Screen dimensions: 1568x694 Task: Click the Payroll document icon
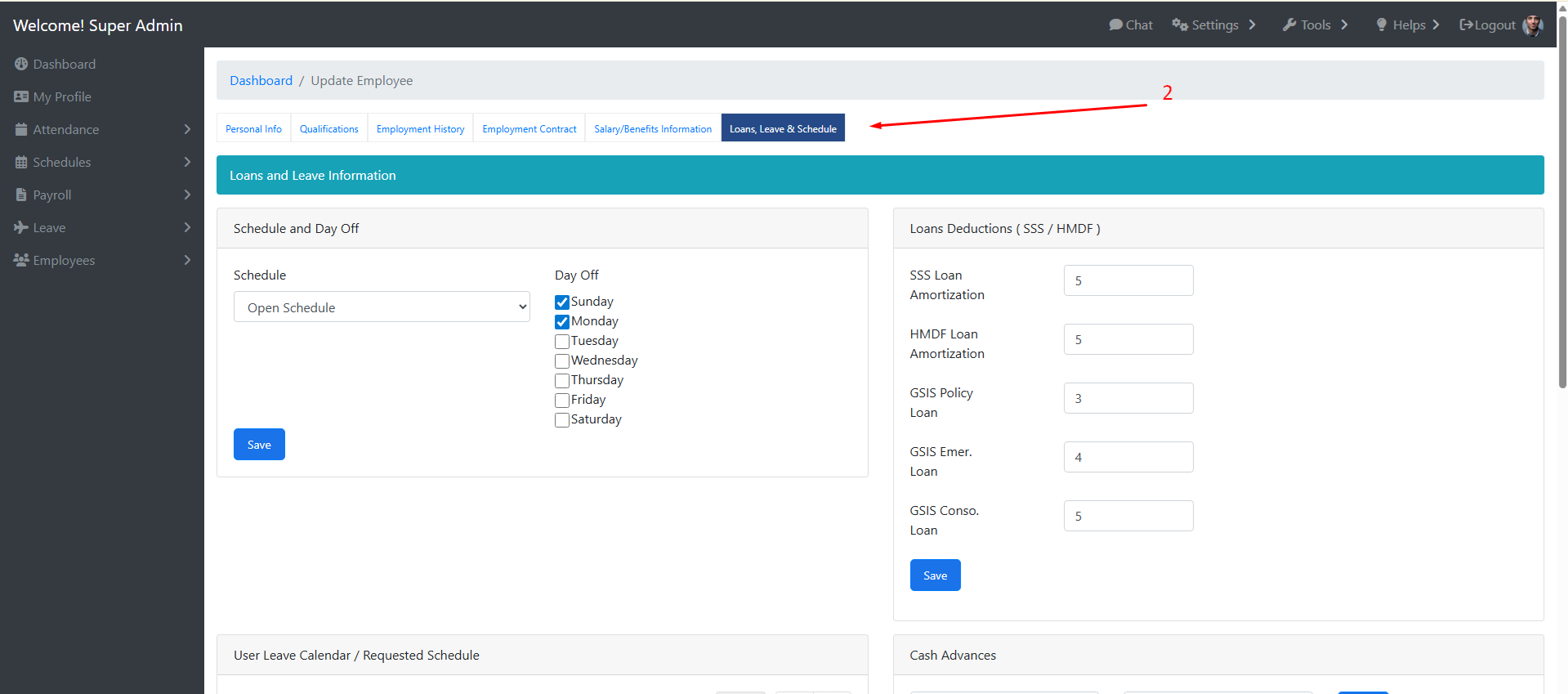(21, 195)
